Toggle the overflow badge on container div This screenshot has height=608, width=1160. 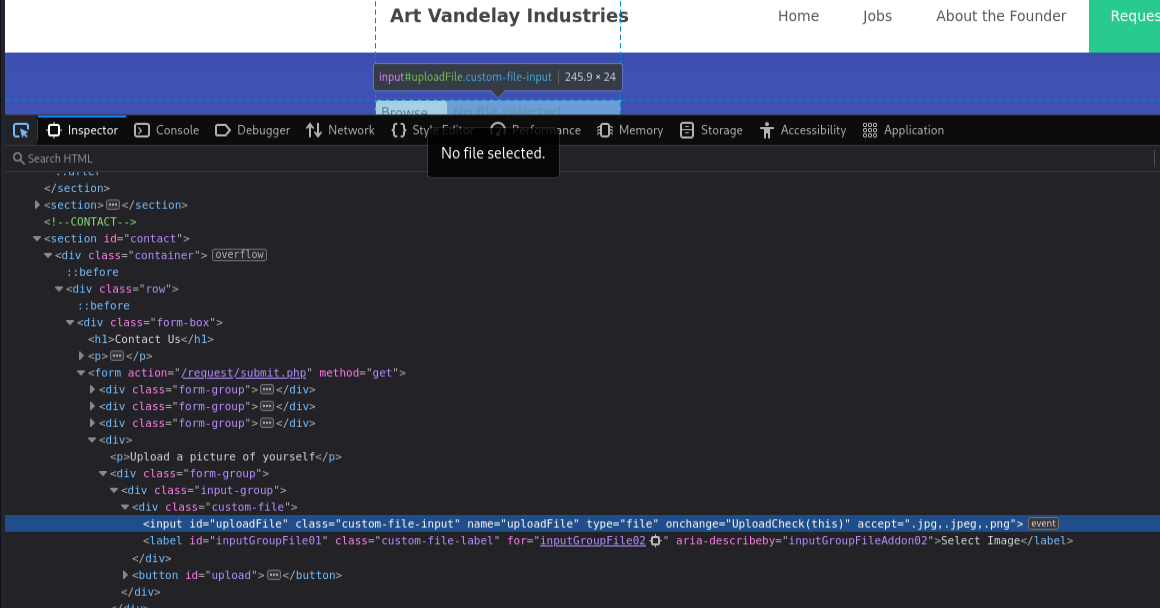pyautogui.click(x=239, y=255)
